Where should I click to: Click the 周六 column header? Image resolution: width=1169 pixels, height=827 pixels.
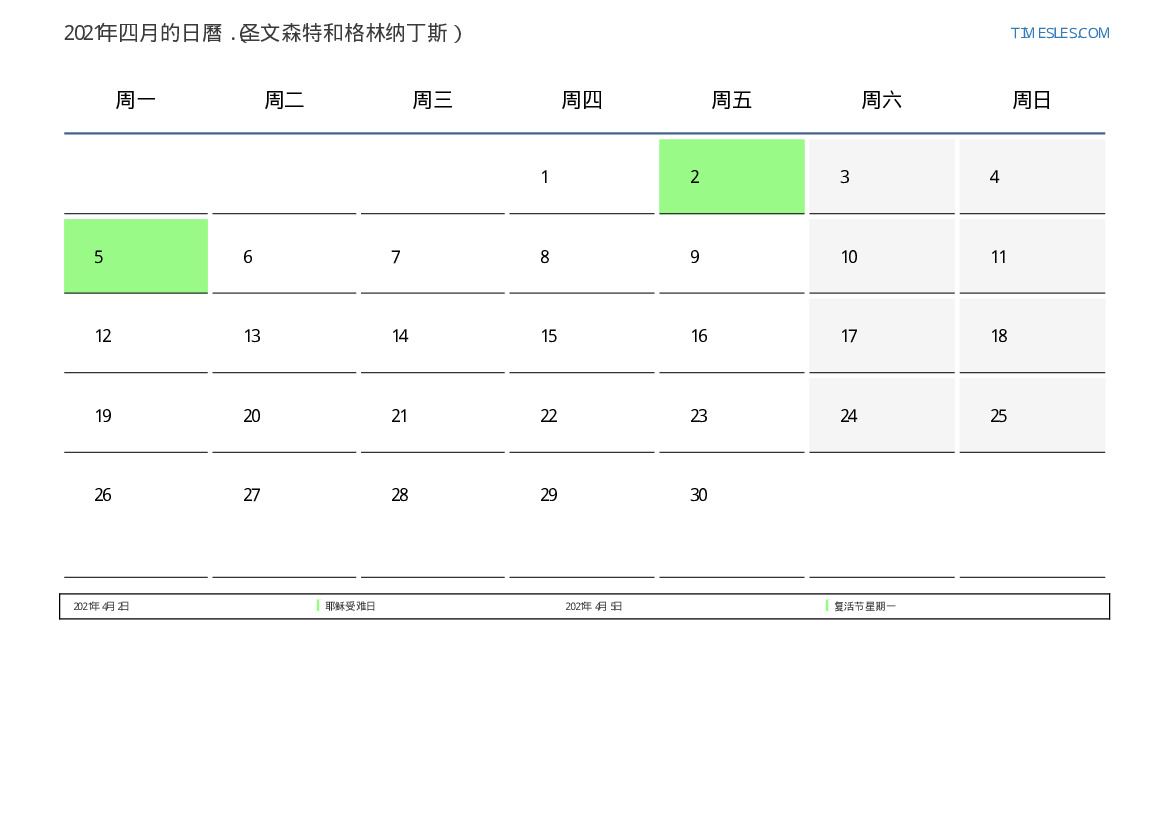[881, 100]
